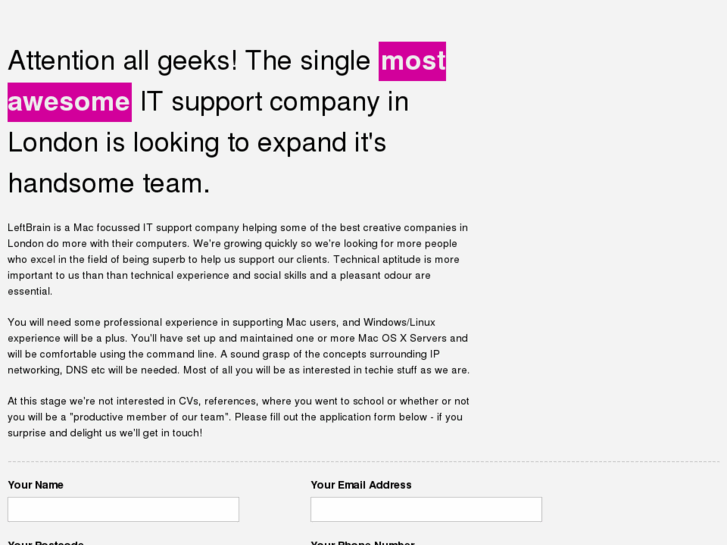The image size is (727, 545).
Task: Click the dashed divider above the form
Action: coord(363,462)
